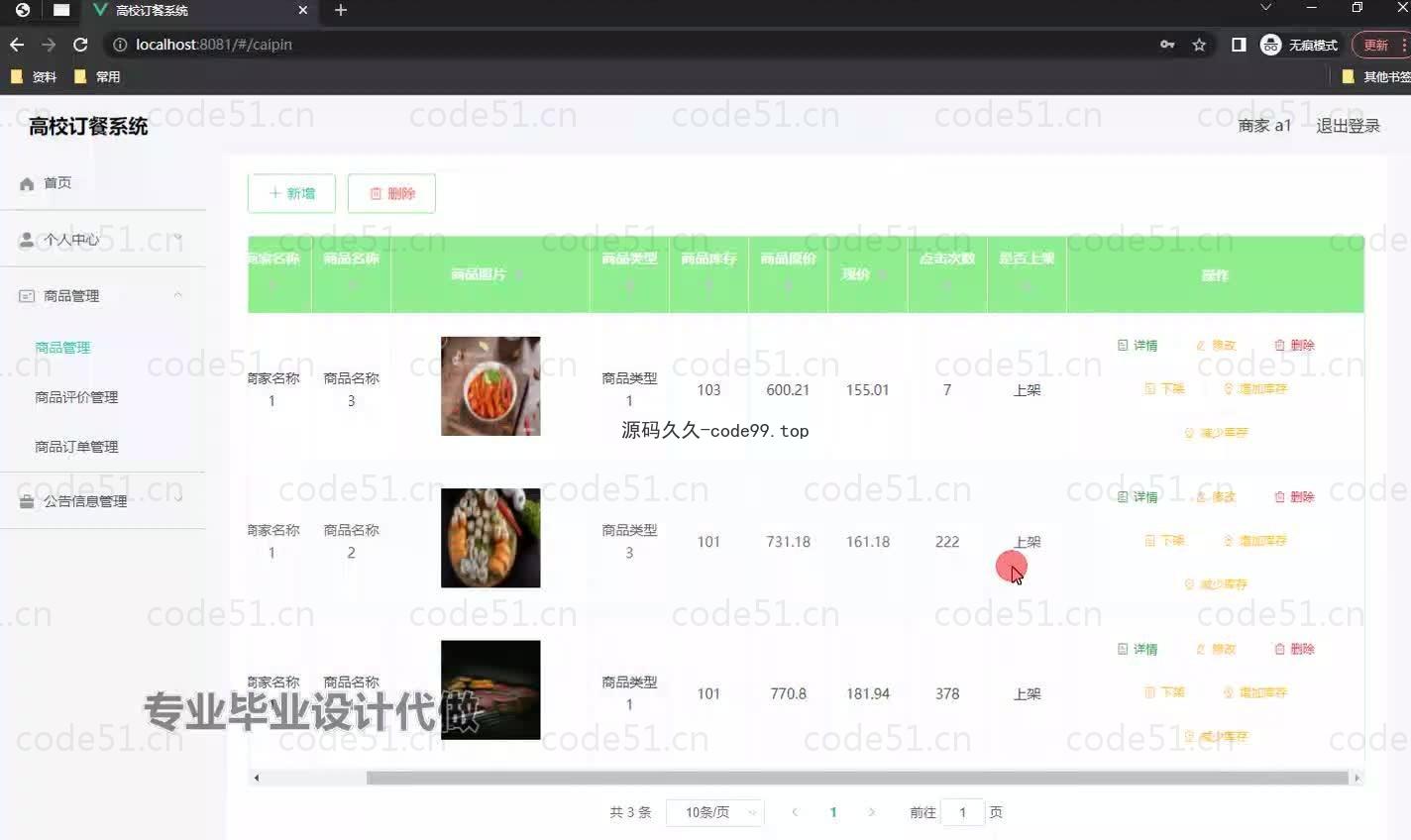
Task: Sort by the 点击次数 column header
Action: click(x=947, y=273)
